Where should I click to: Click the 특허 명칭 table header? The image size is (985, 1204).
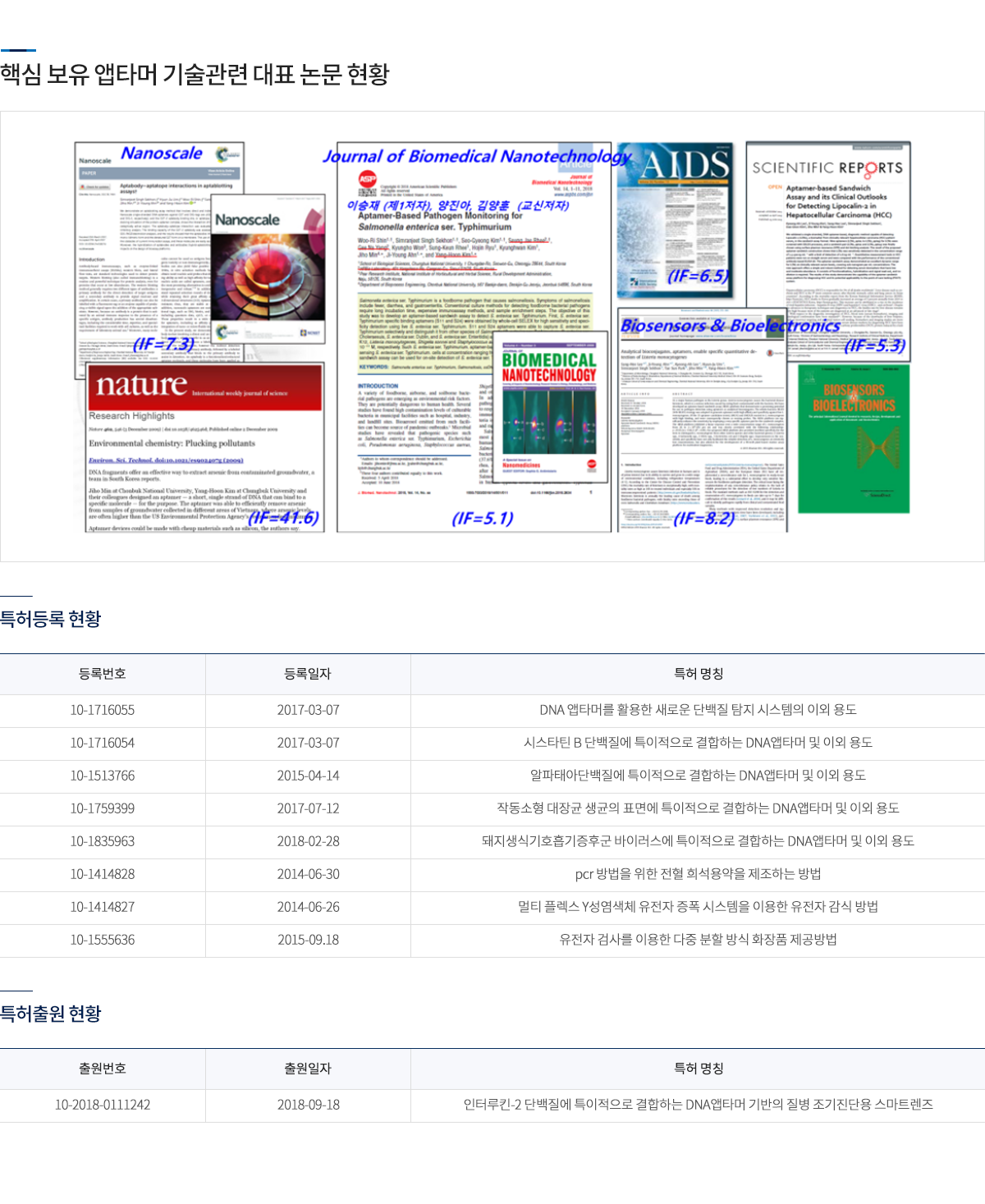697,673
